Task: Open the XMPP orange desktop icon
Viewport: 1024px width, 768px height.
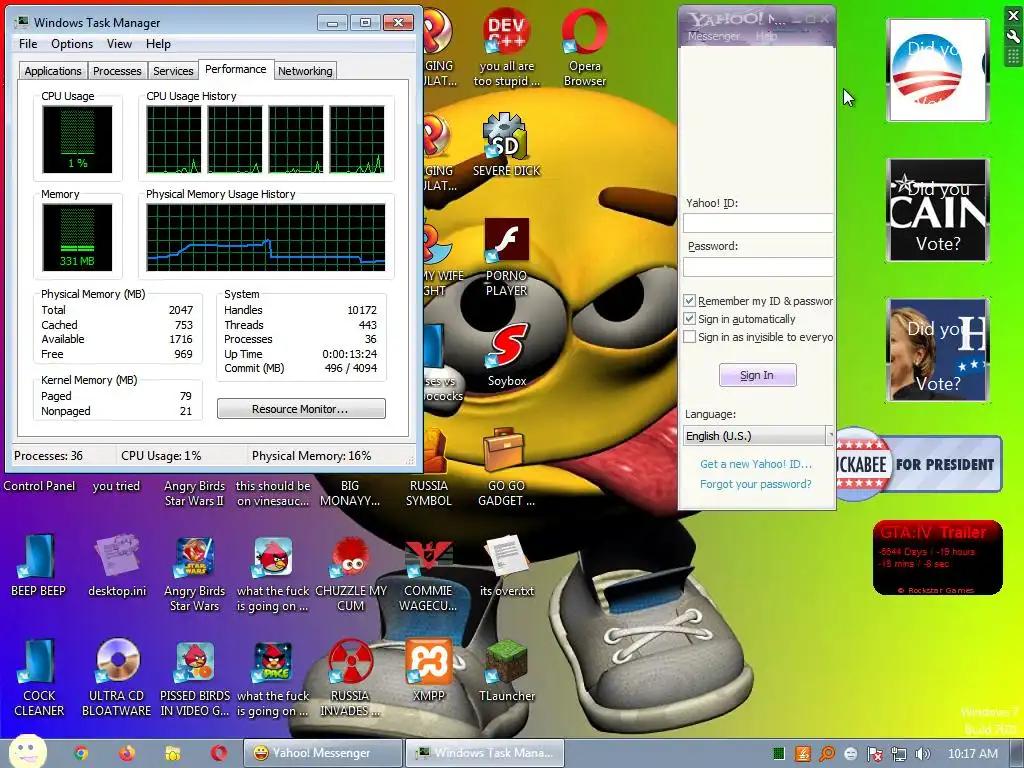Action: point(428,661)
